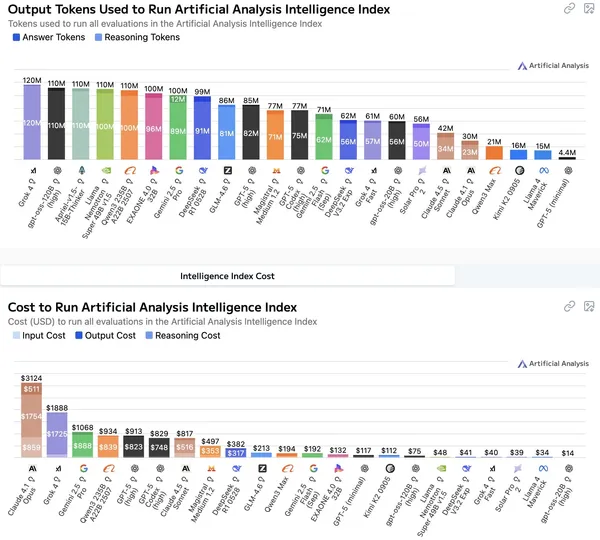Copy link to the Output Tokens chart

pos(569,8)
